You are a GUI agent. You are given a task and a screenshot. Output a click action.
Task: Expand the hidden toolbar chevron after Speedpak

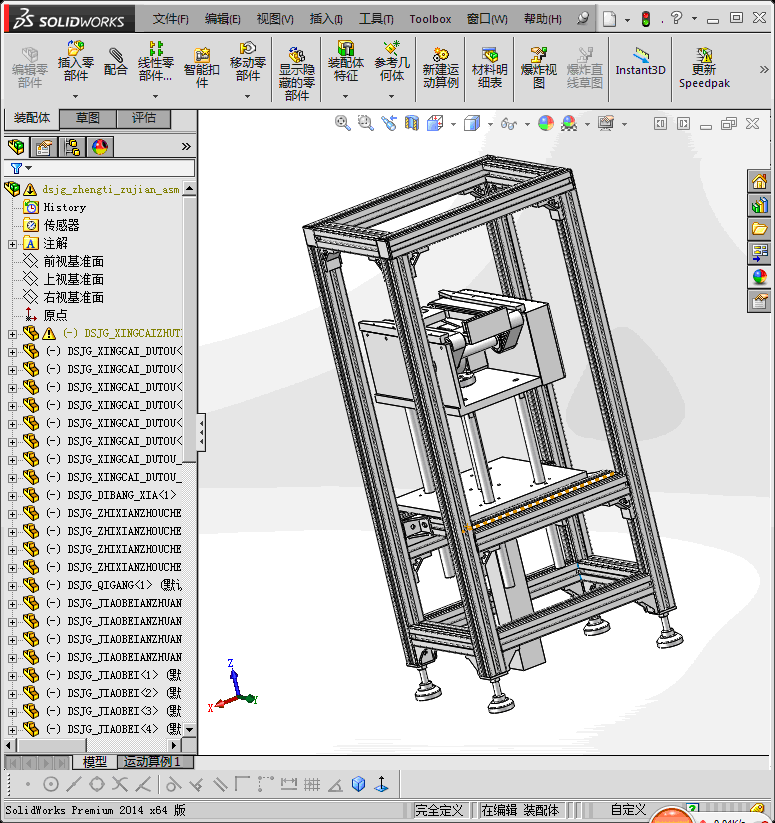tap(764, 69)
